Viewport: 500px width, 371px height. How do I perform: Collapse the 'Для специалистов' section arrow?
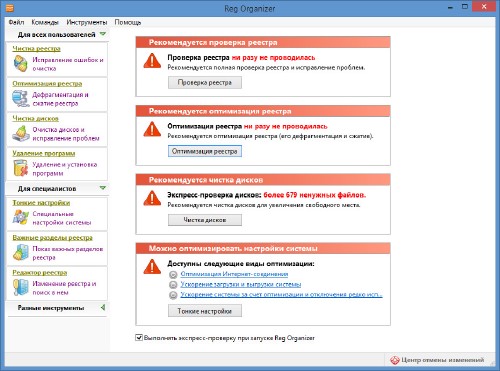pos(103,188)
